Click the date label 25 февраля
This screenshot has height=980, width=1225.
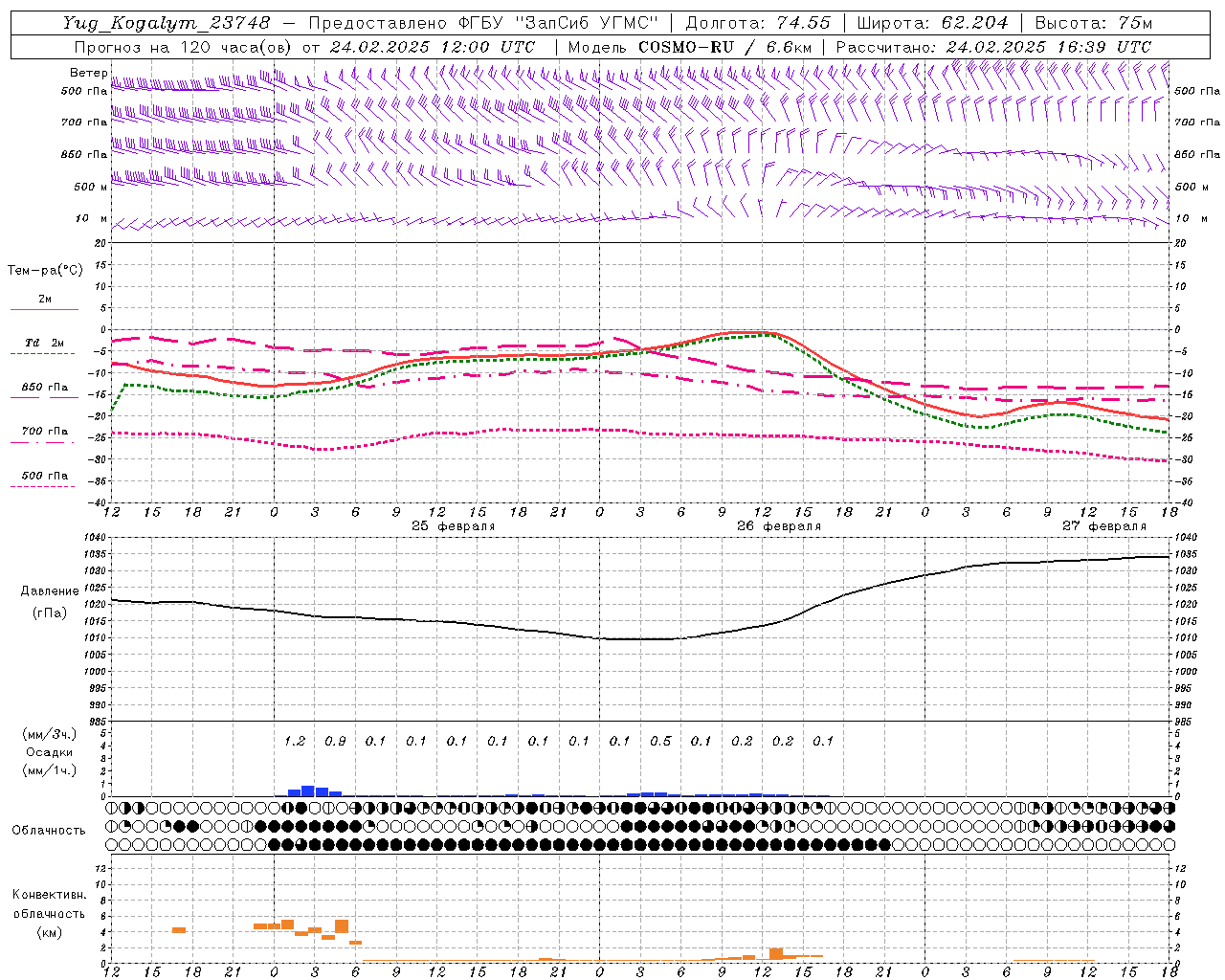click(x=454, y=526)
